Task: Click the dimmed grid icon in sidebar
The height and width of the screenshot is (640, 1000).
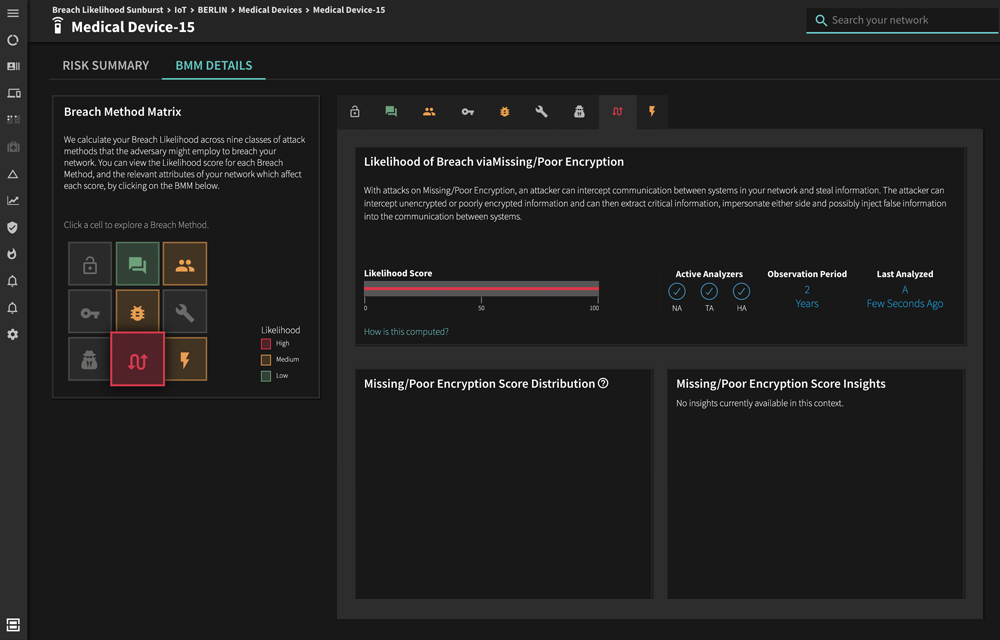Action: (x=13, y=119)
